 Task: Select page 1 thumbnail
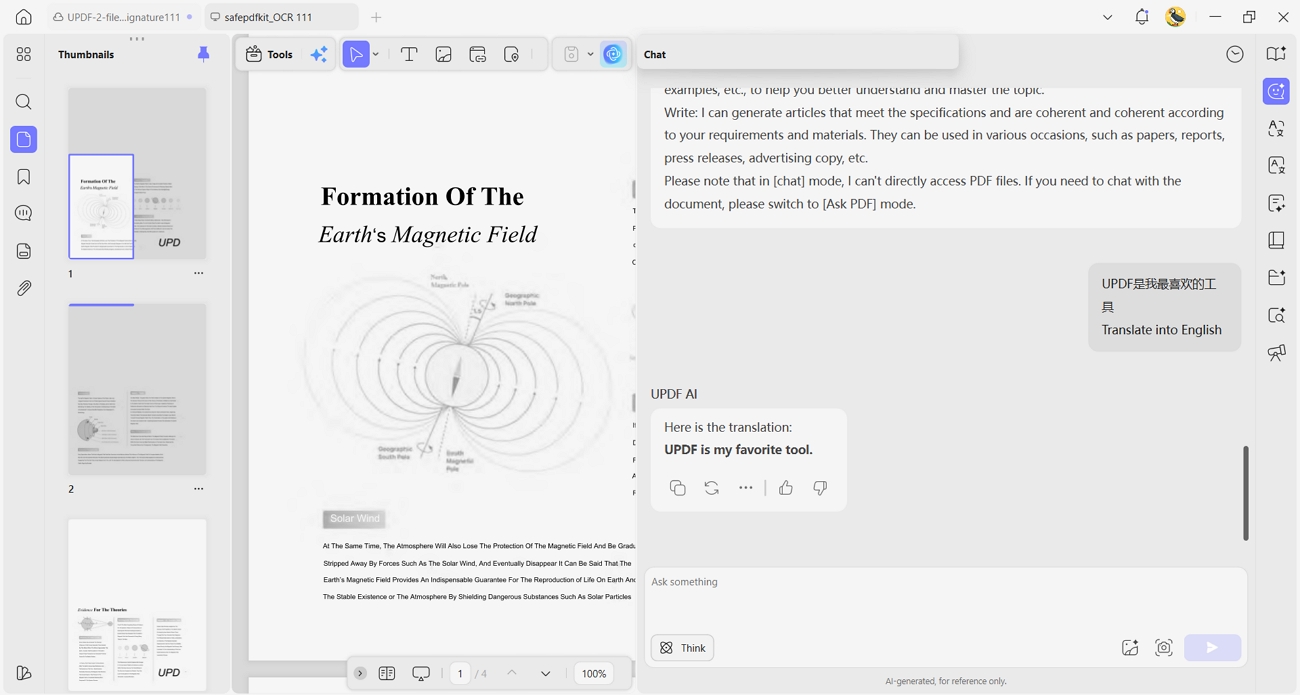137,174
